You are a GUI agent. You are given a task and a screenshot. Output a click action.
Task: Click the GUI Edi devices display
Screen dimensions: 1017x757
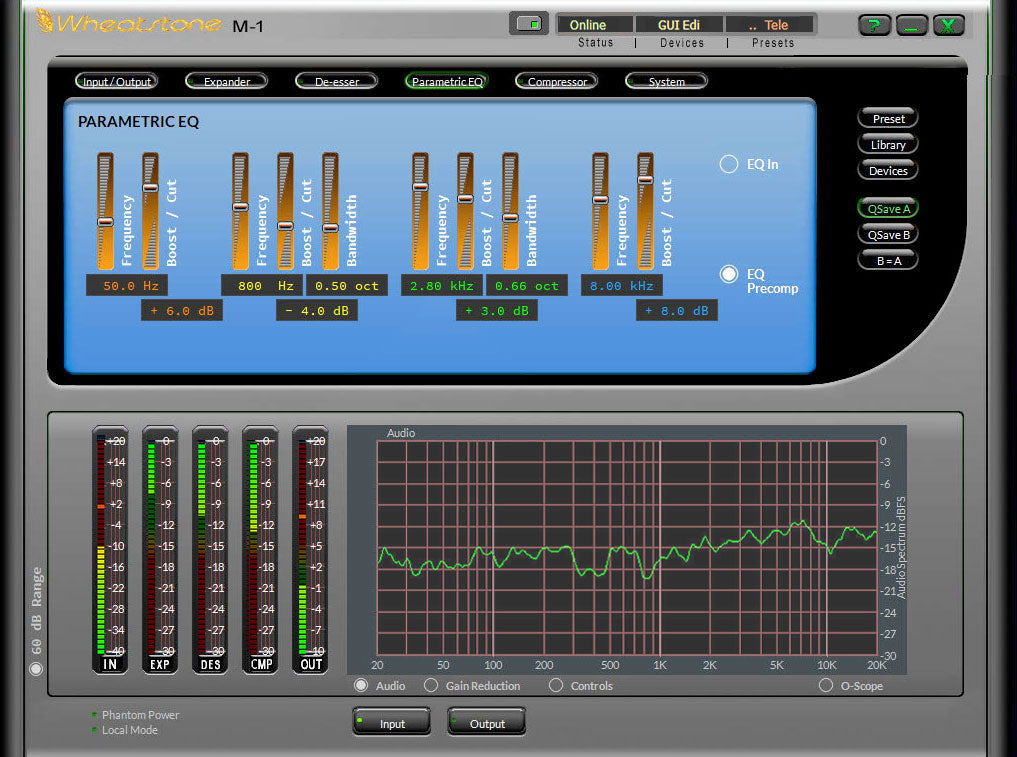pos(679,25)
